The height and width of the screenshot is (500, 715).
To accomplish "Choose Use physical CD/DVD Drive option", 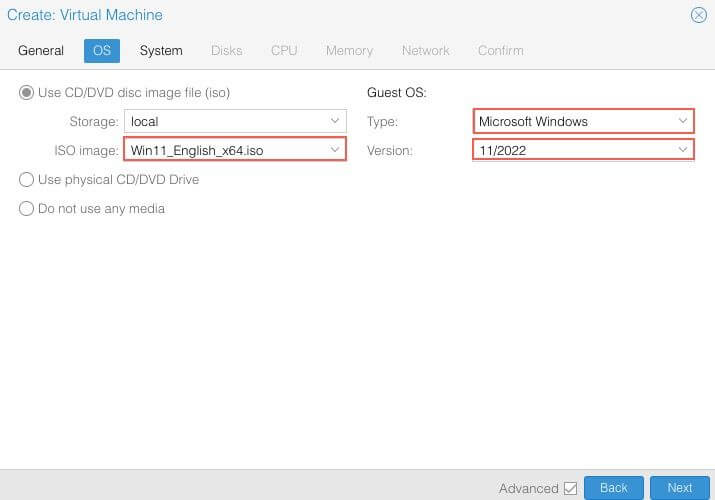I will coord(27,180).
